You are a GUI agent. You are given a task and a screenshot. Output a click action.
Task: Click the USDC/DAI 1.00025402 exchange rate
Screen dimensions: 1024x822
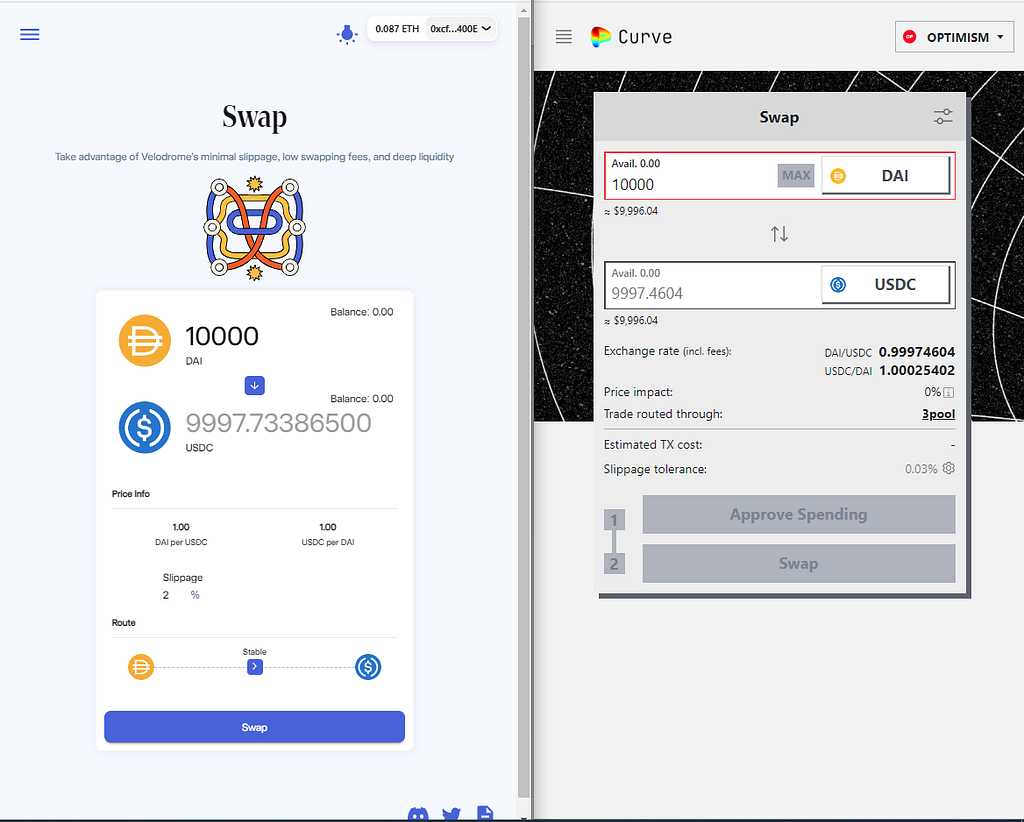917,370
